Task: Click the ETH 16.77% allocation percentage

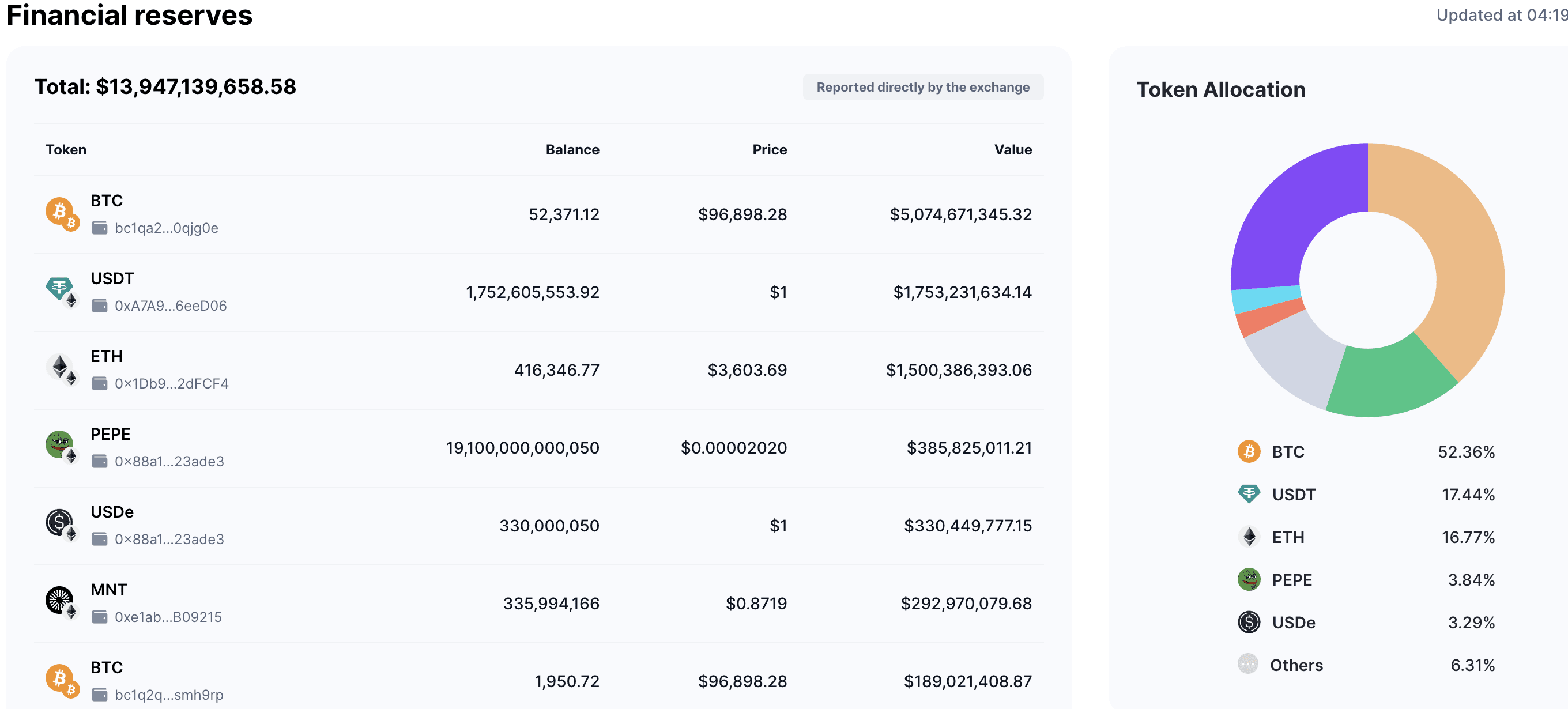Action: coord(1468,537)
